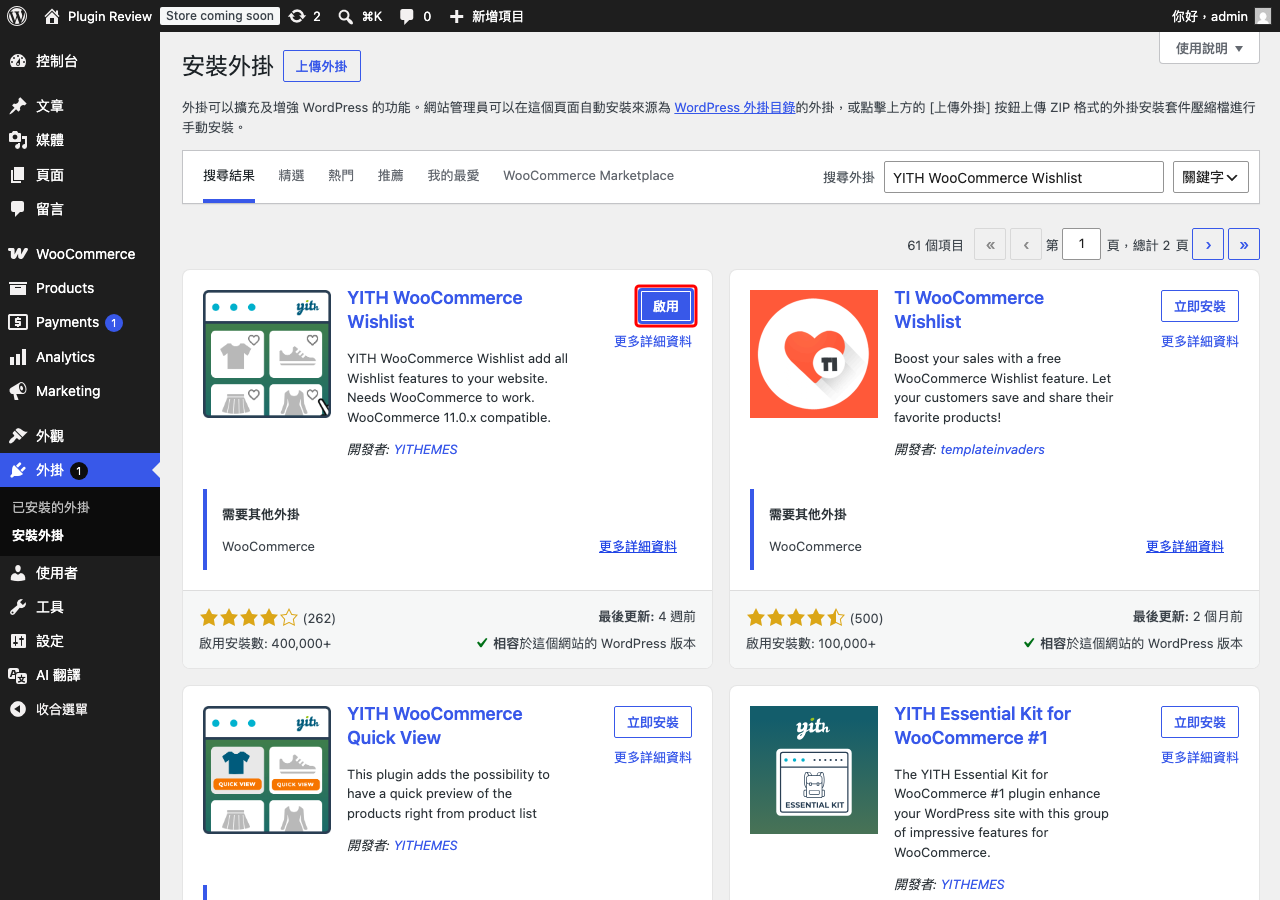1280x900 pixels.
Task: Click the 文章 pushpin icon
Action: (x=18, y=106)
